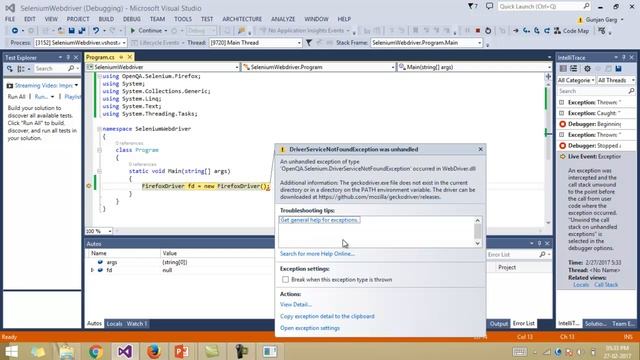Viewport: 640px width, 360px height.
Task: Click the Step Out debug icon
Action: tap(547, 31)
